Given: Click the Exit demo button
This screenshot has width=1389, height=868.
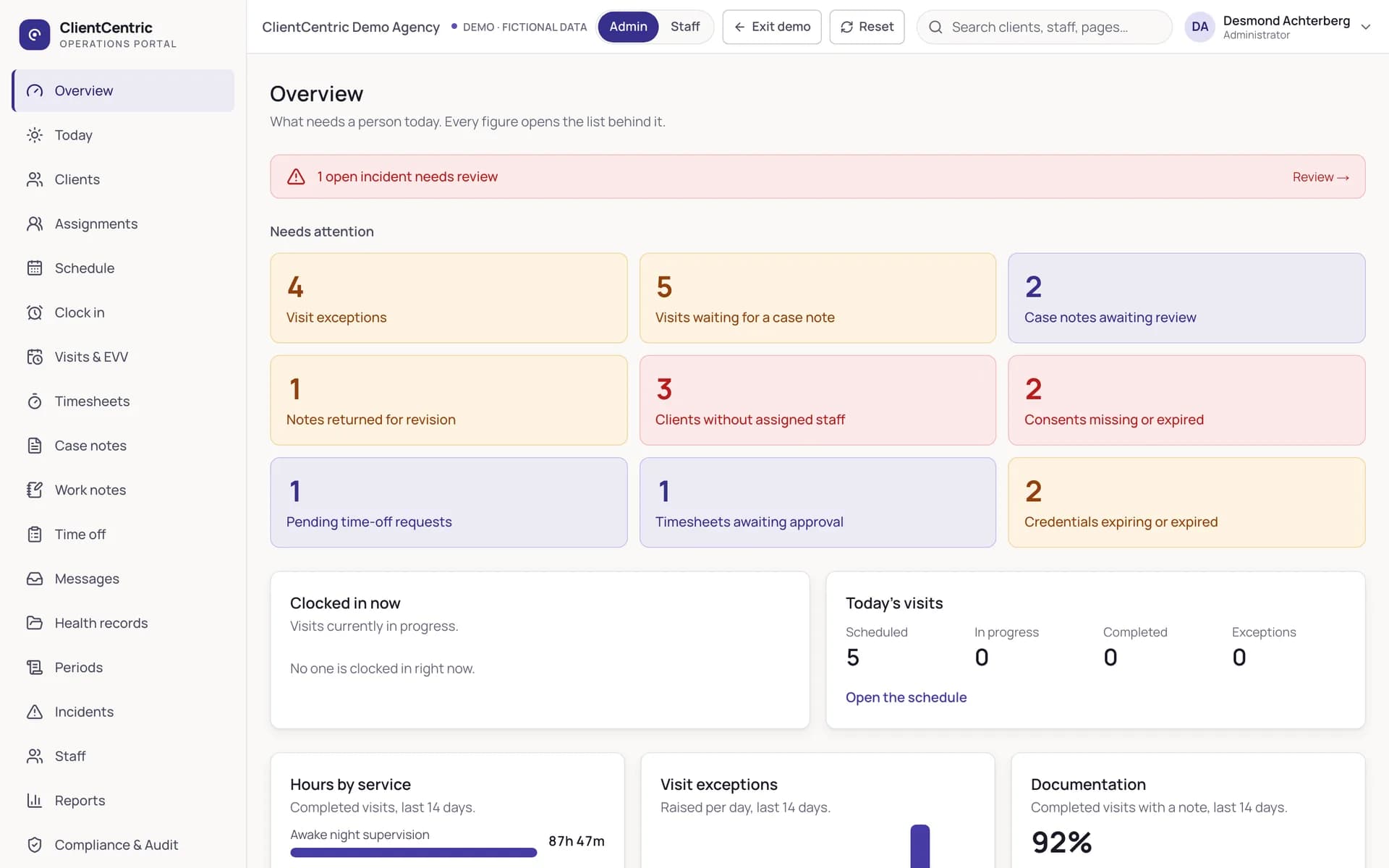Looking at the screenshot, I should click(772, 27).
